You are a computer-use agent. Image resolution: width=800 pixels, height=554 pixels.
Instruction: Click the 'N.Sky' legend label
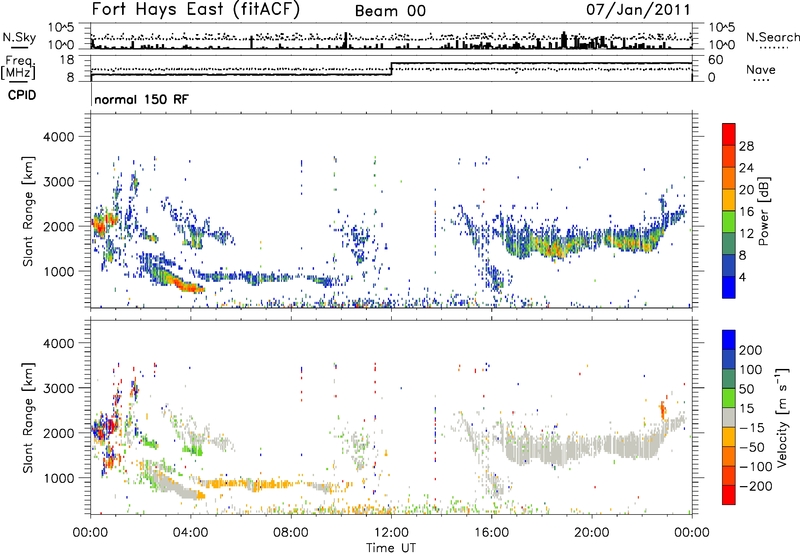19,37
